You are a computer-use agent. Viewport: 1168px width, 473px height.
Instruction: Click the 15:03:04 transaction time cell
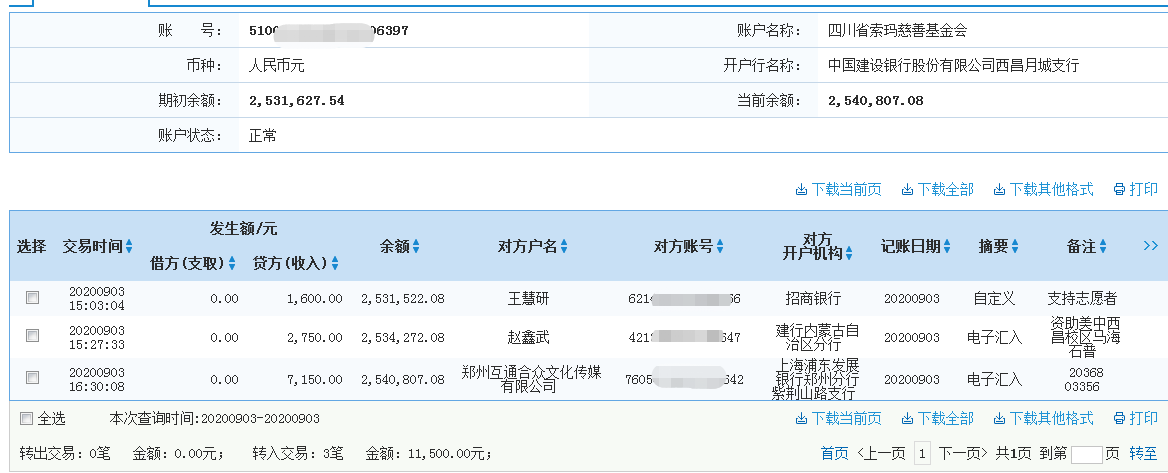(97, 305)
